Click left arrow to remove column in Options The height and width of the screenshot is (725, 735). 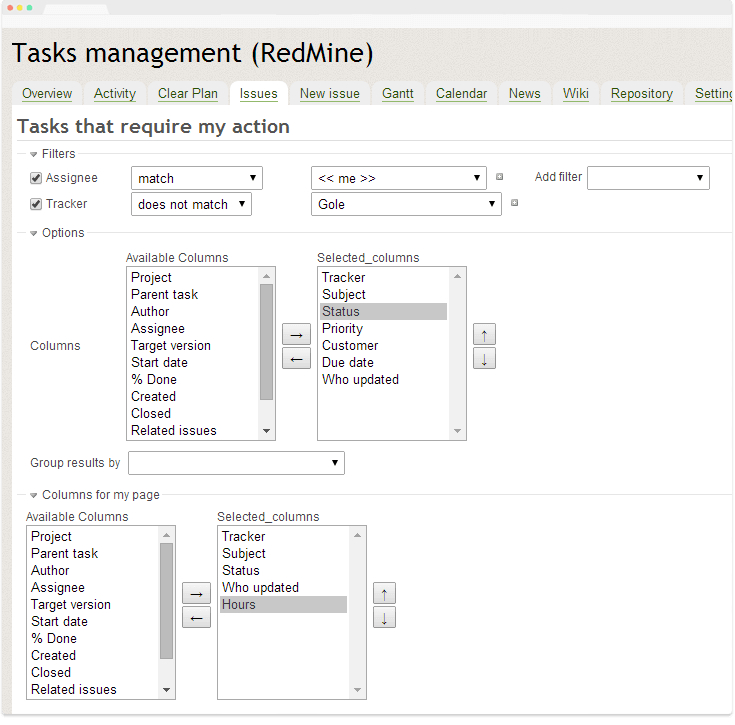tap(296, 358)
